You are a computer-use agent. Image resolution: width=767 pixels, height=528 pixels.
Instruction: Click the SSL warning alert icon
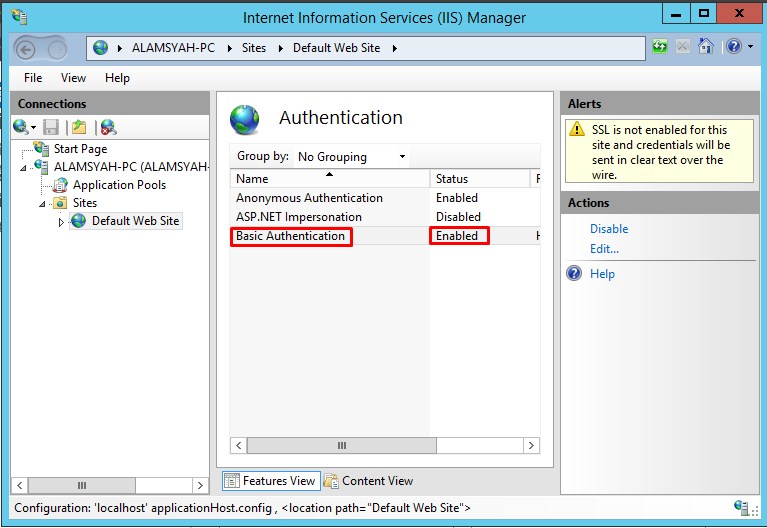click(x=577, y=129)
